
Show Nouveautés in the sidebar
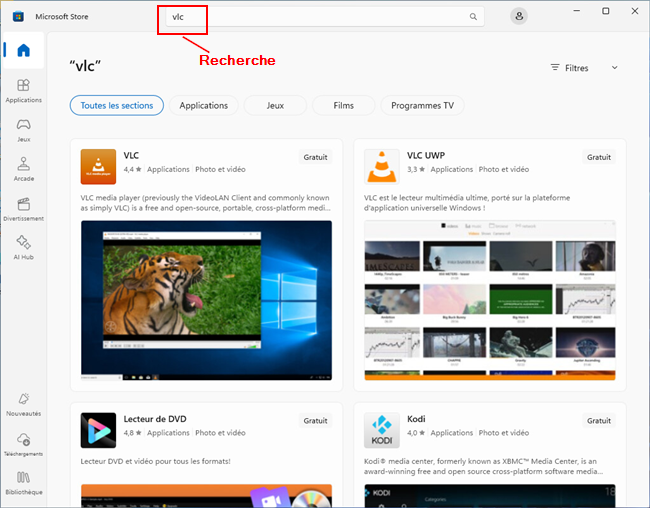coord(24,404)
